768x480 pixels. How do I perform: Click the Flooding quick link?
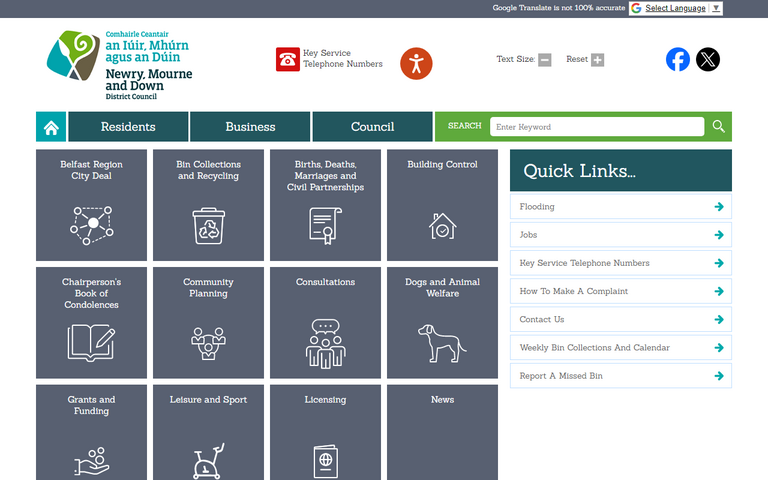620,207
